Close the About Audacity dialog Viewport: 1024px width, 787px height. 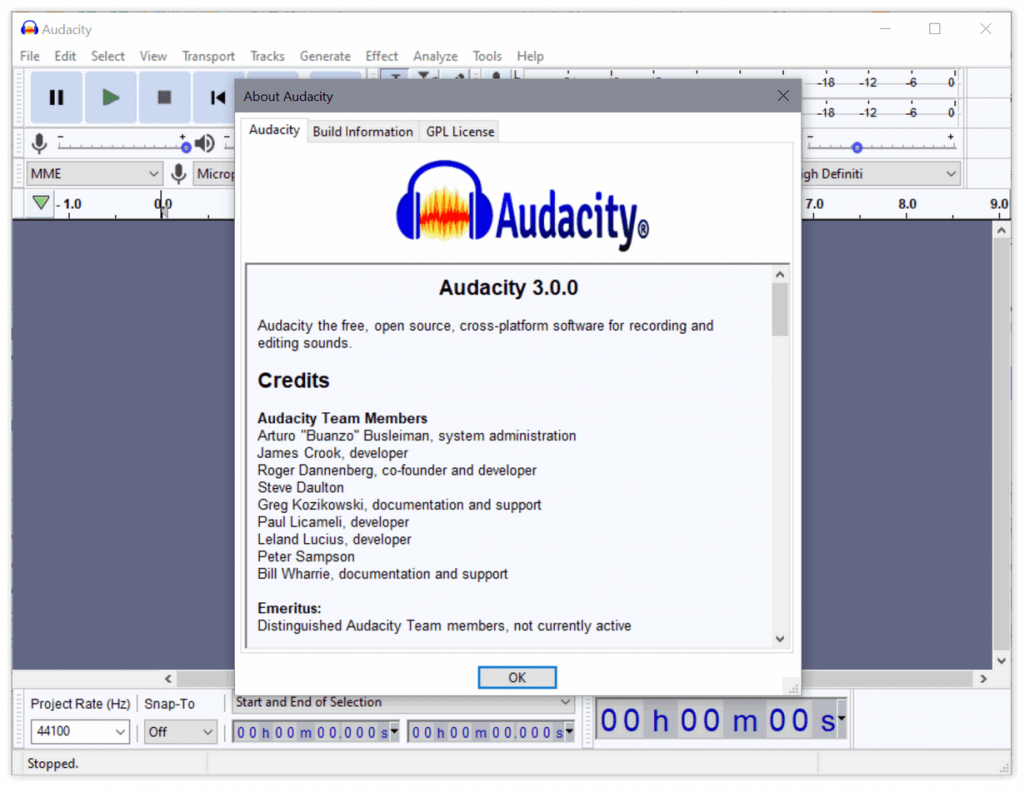[x=783, y=96]
